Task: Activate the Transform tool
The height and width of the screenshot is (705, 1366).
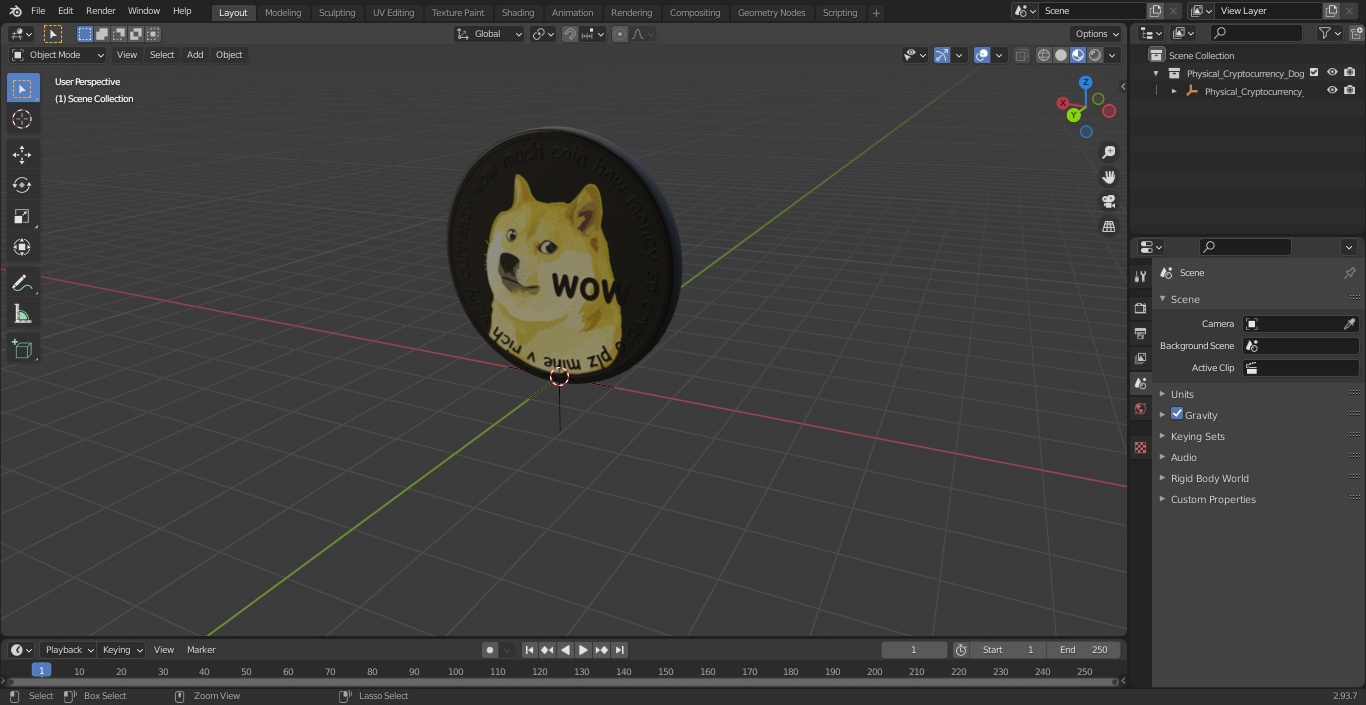Action: coord(22,247)
